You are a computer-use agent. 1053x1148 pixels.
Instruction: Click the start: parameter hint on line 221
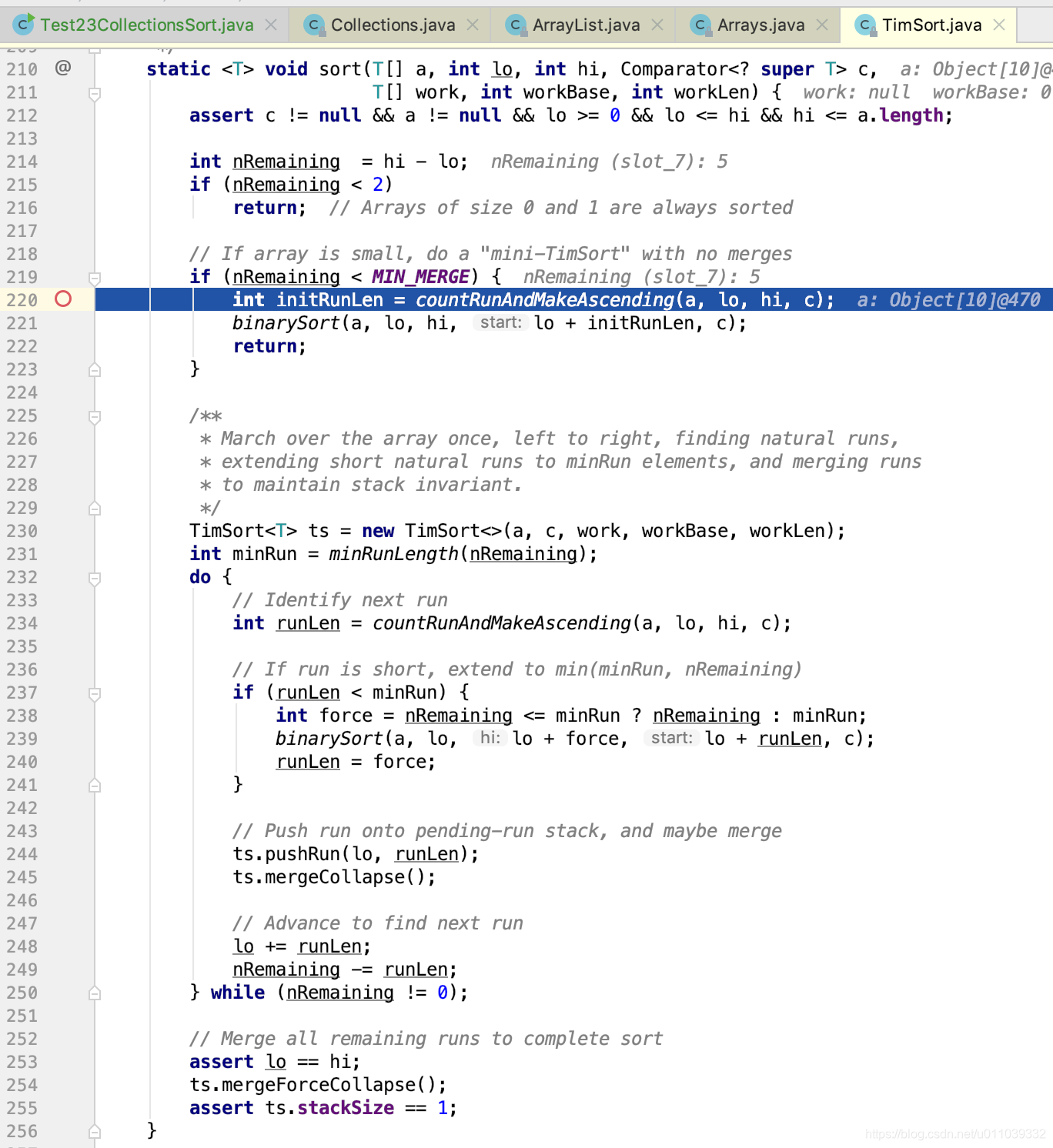click(x=500, y=323)
